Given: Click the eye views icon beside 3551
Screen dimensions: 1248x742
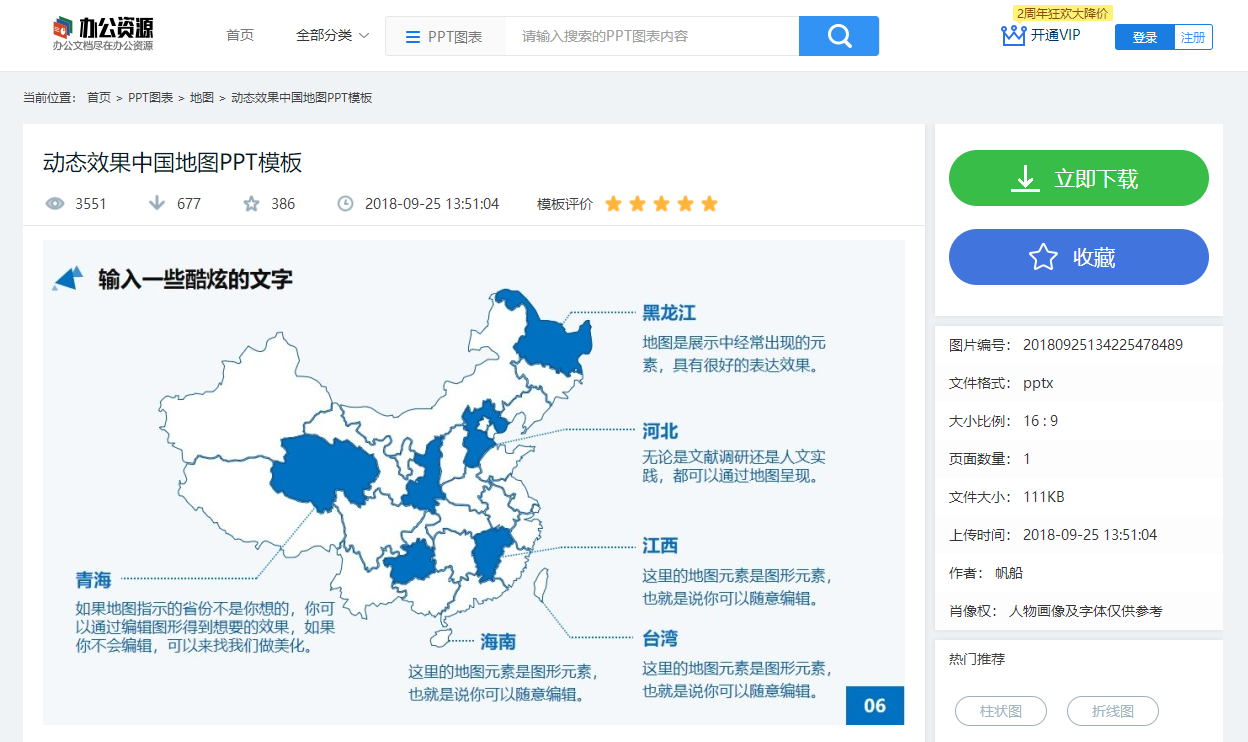Looking at the screenshot, I should [55, 204].
